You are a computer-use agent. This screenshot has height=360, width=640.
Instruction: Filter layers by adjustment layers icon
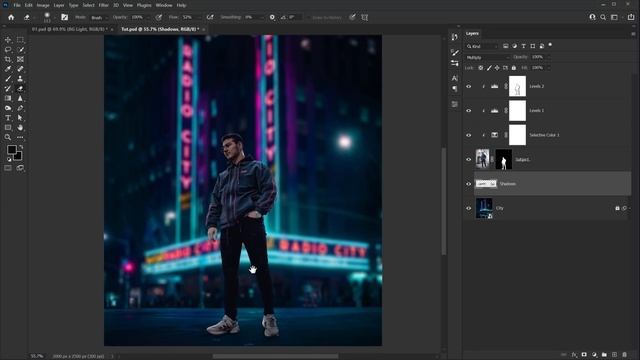515,46
